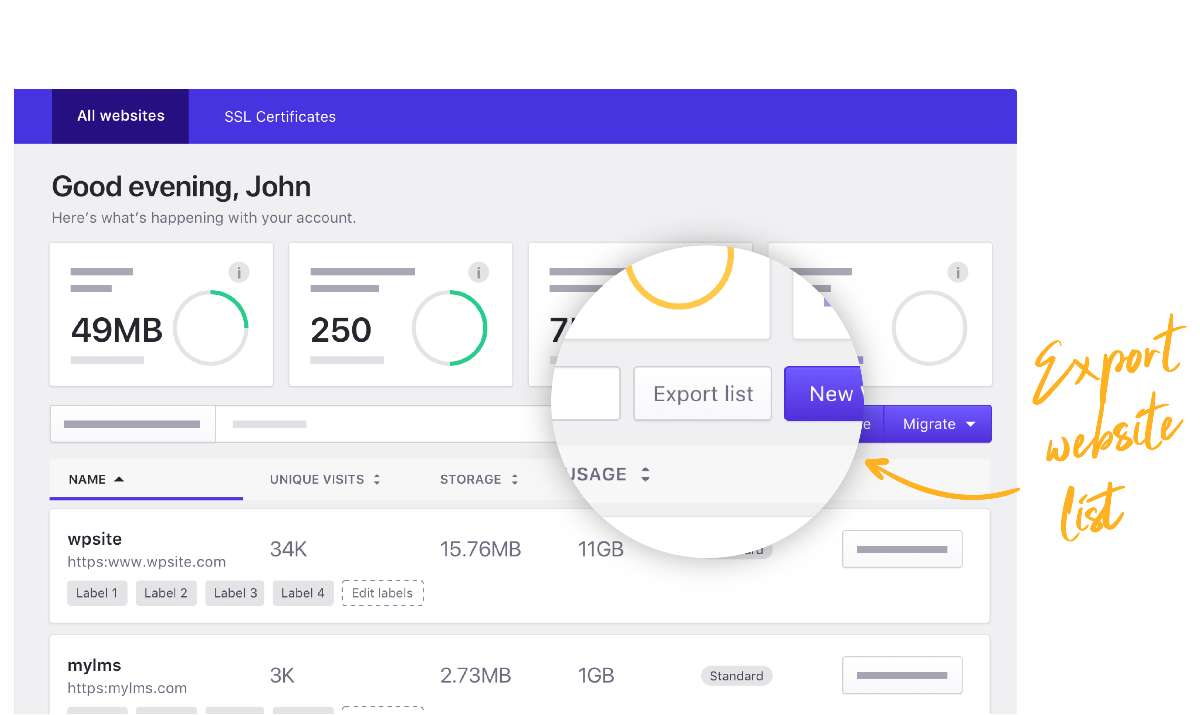This screenshot has height=715, width=1200.
Task: Sort by the UNIQUE VISITS column
Action: (325, 480)
